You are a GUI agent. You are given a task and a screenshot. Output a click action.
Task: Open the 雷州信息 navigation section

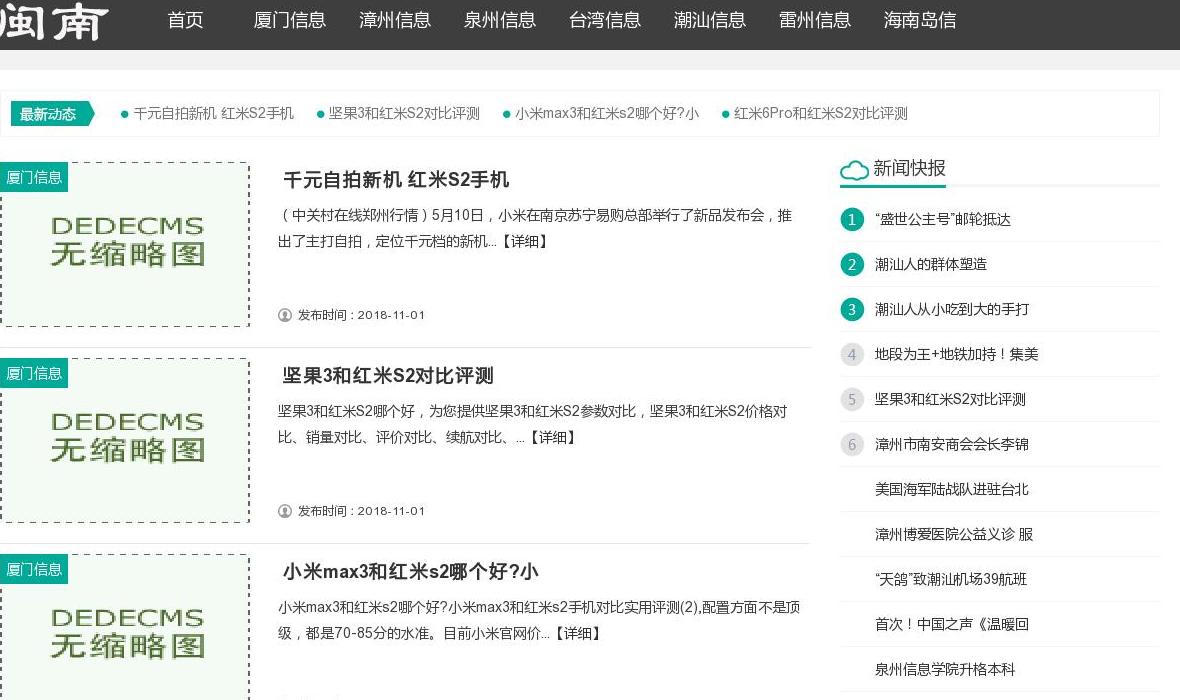coord(815,19)
